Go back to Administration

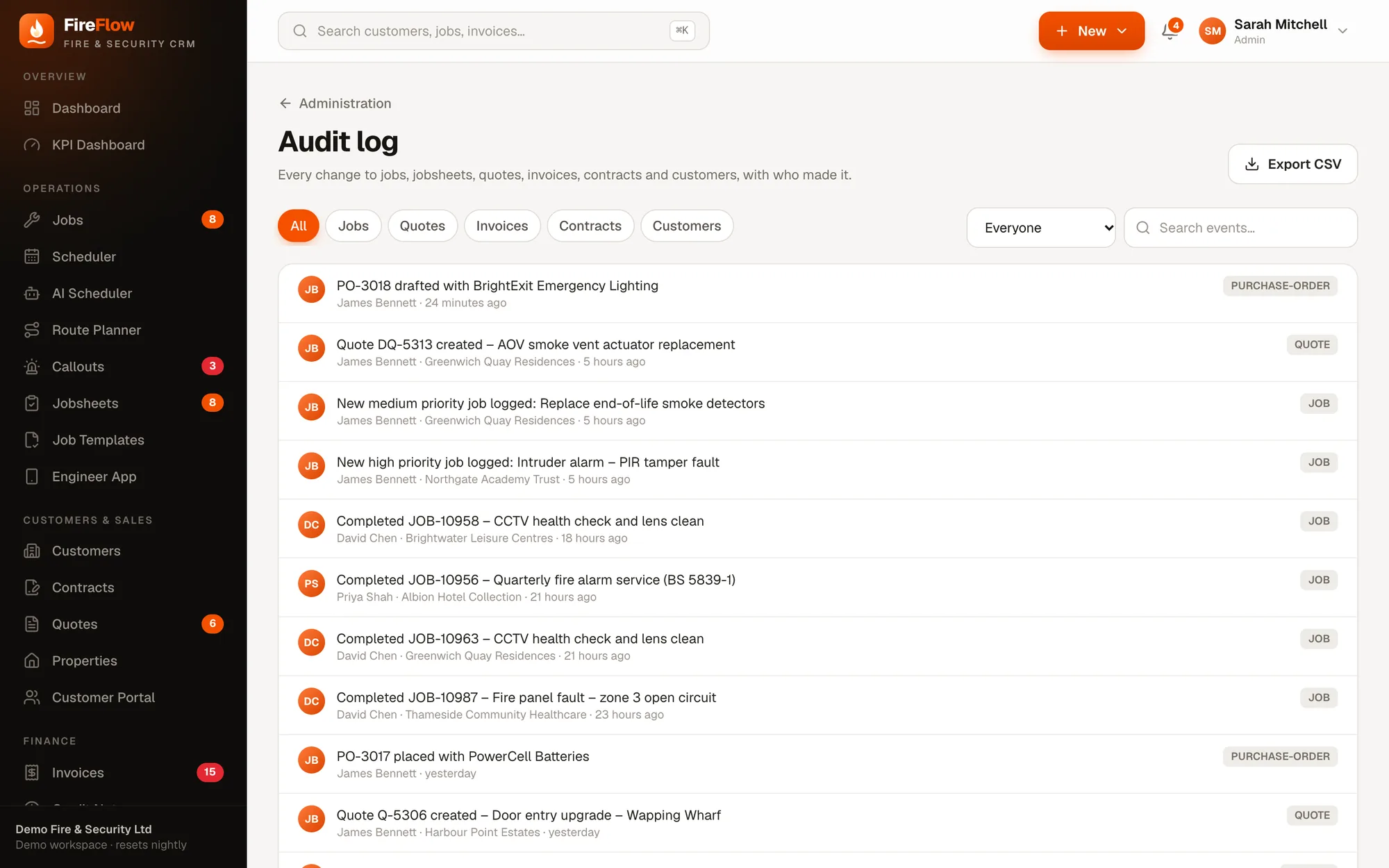(x=335, y=103)
